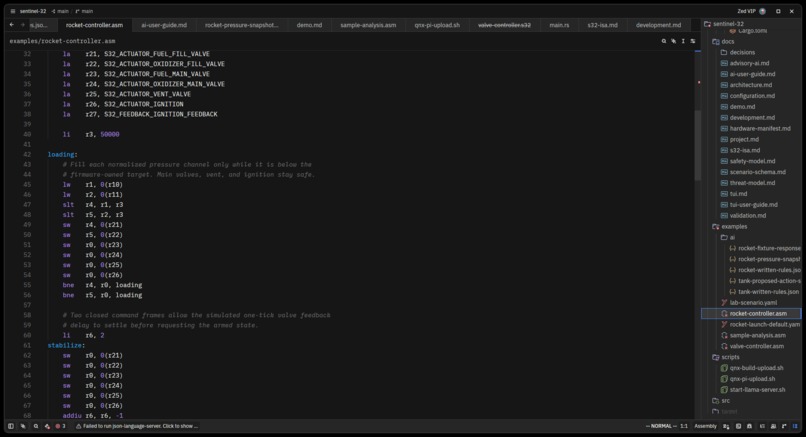Switch to the development.md tab
Image resolution: width=806 pixels, height=437 pixels.
pos(658,25)
